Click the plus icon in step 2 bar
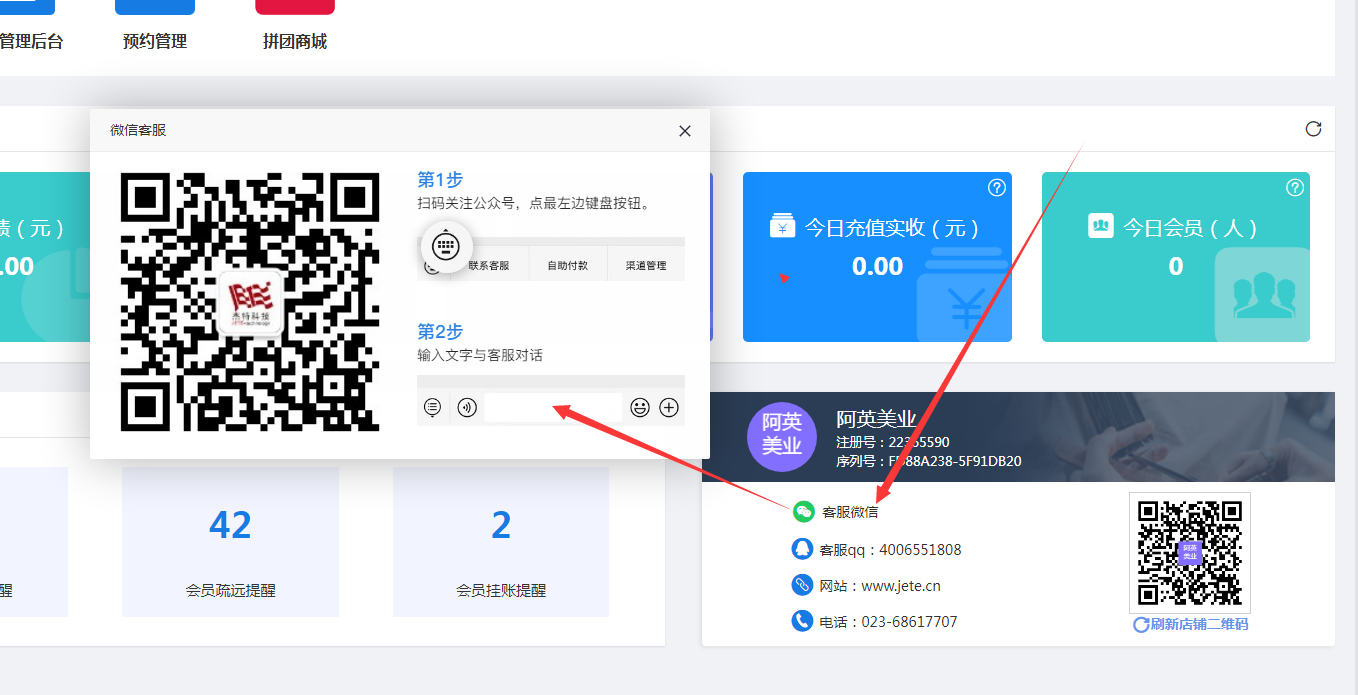1358x695 pixels. (x=669, y=407)
